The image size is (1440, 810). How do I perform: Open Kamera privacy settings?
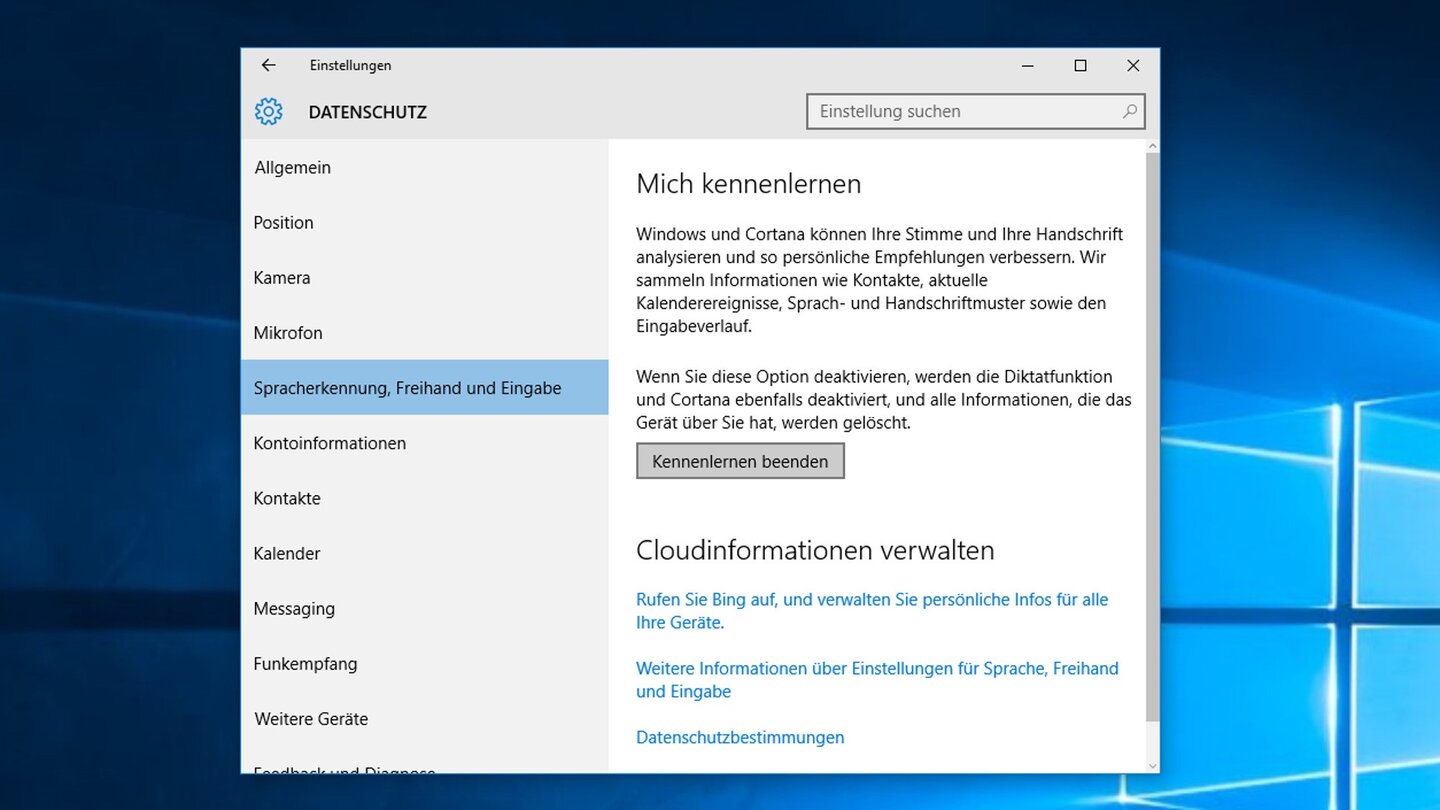click(424, 277)
